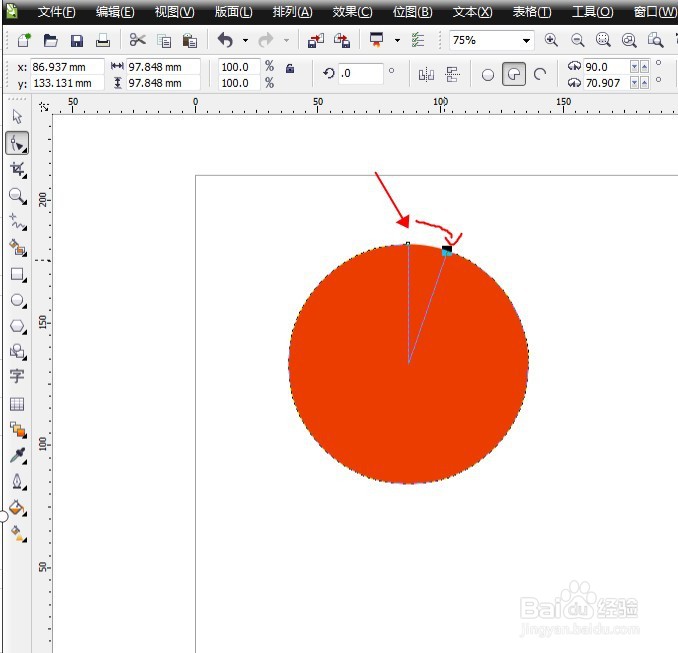This screenshot has width=678, height=653.
Task: Open the zoom level dropdown
Action: (526, 41)
